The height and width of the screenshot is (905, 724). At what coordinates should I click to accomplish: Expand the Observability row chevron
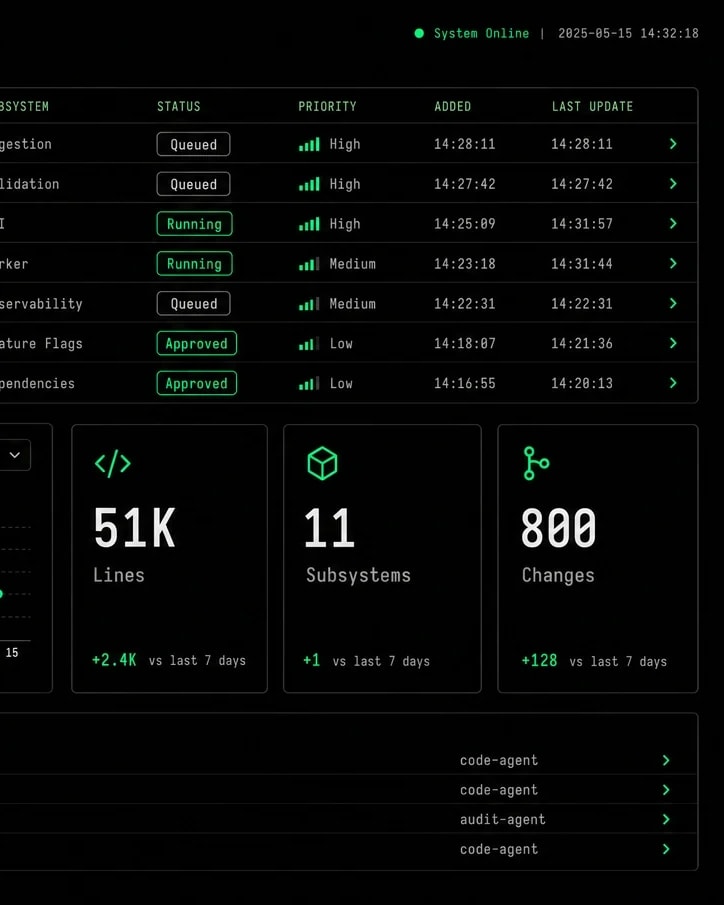pyautogui.click(x=673, y=303)
